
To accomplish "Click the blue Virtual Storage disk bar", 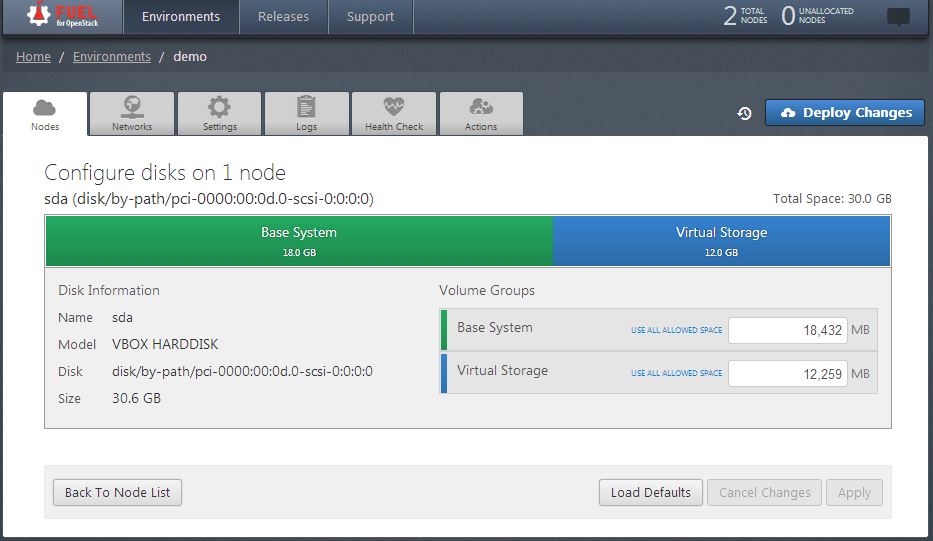I will (722, 241).
